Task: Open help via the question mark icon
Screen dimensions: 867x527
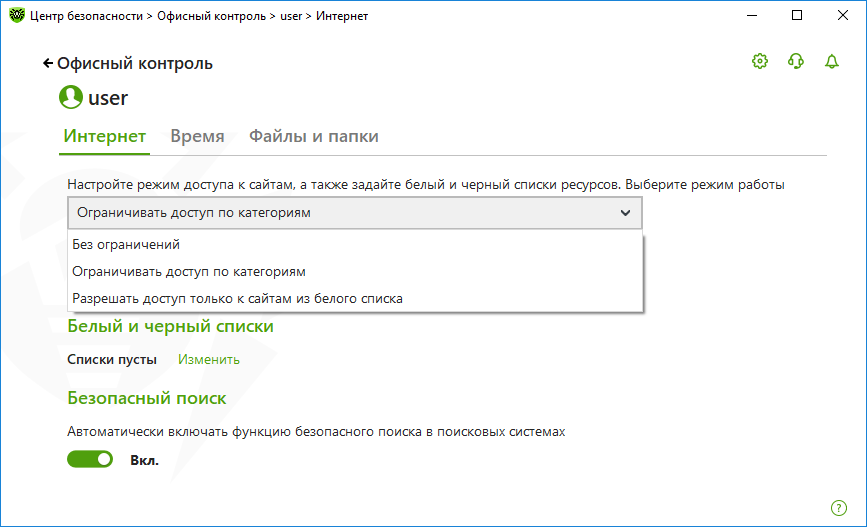Action: 839,508
